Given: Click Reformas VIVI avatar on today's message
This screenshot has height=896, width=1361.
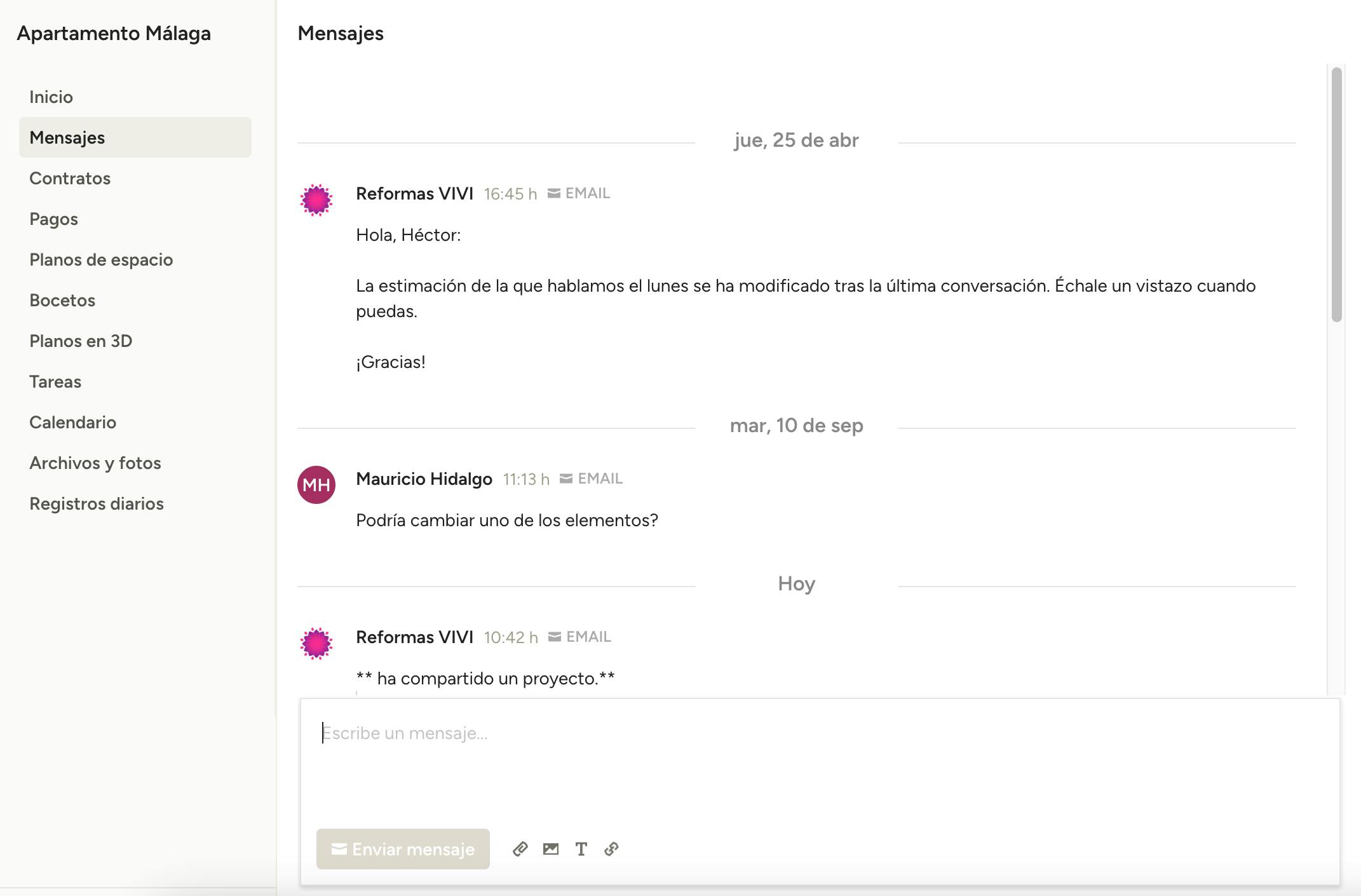Looking at the screenshot, I should click(x=316, y=644).
